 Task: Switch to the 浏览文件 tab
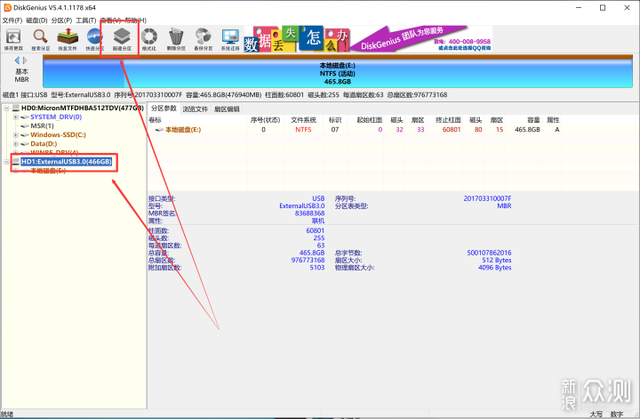point(195,109)
